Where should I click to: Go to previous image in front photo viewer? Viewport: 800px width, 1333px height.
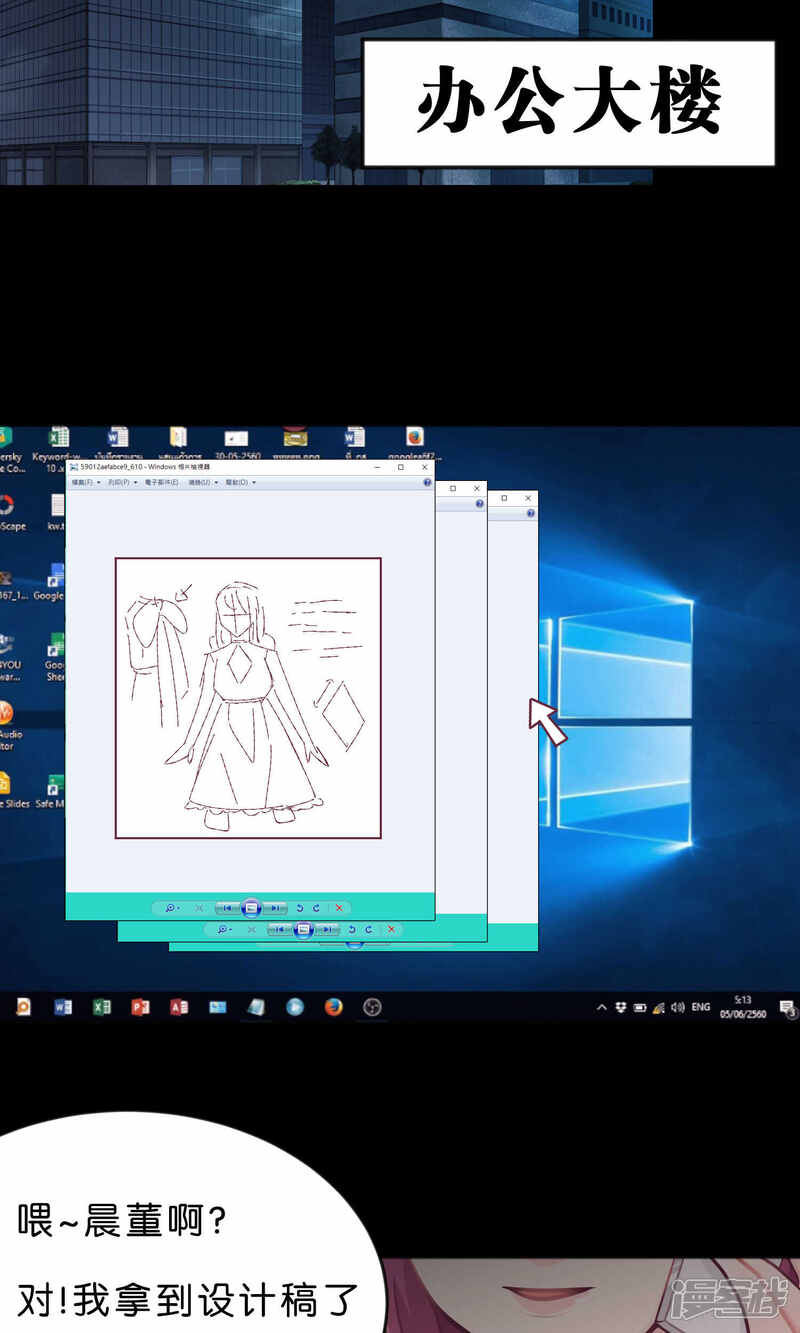tap(229, 908)
